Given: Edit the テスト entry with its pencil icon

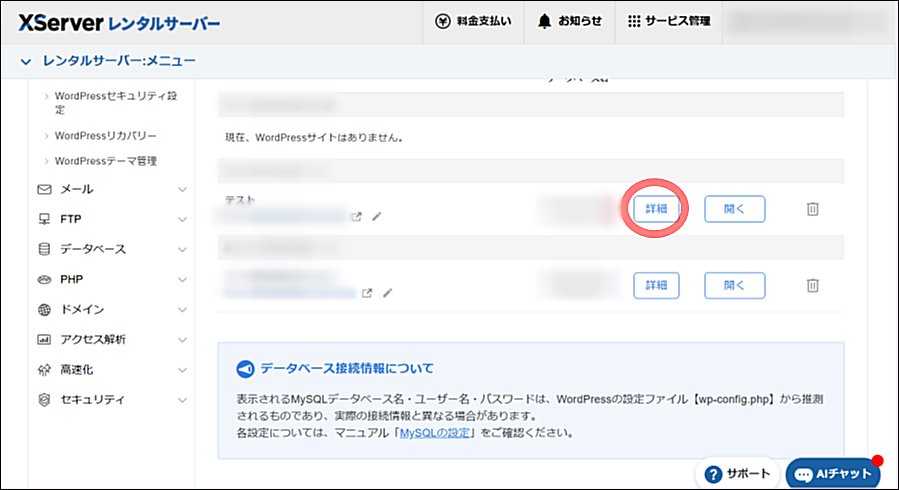Looking at the screenshot, I should click(377, 217).
